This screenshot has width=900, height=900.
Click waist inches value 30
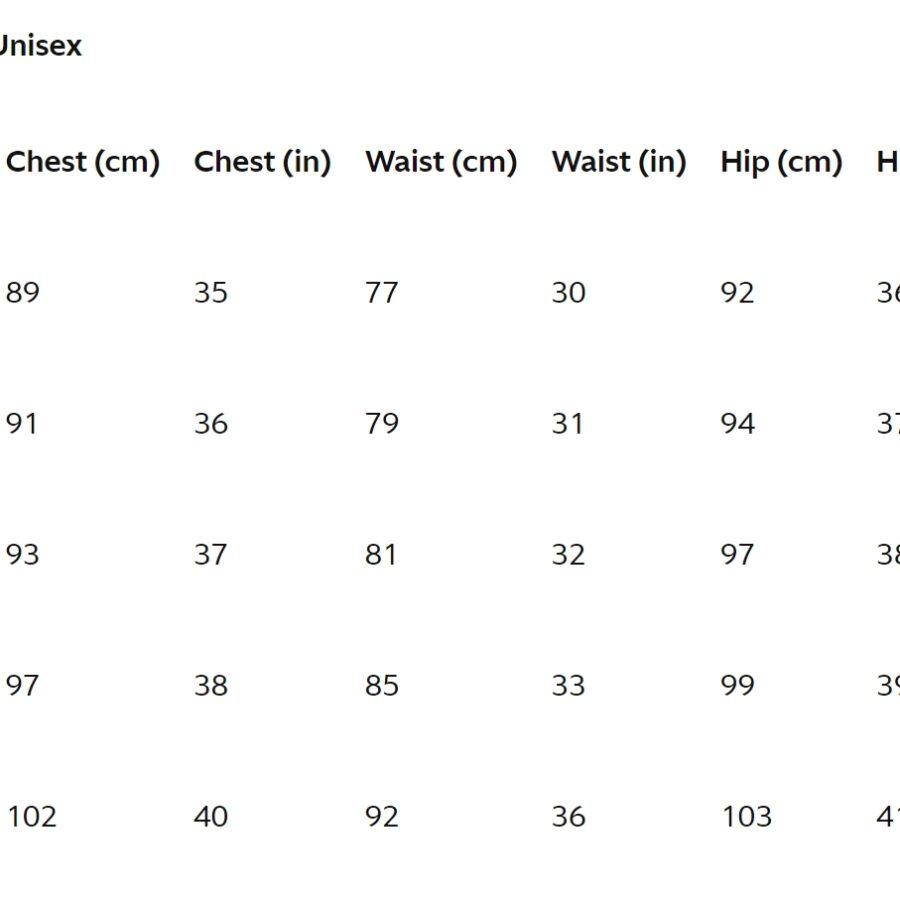click(x=568, y=293)
